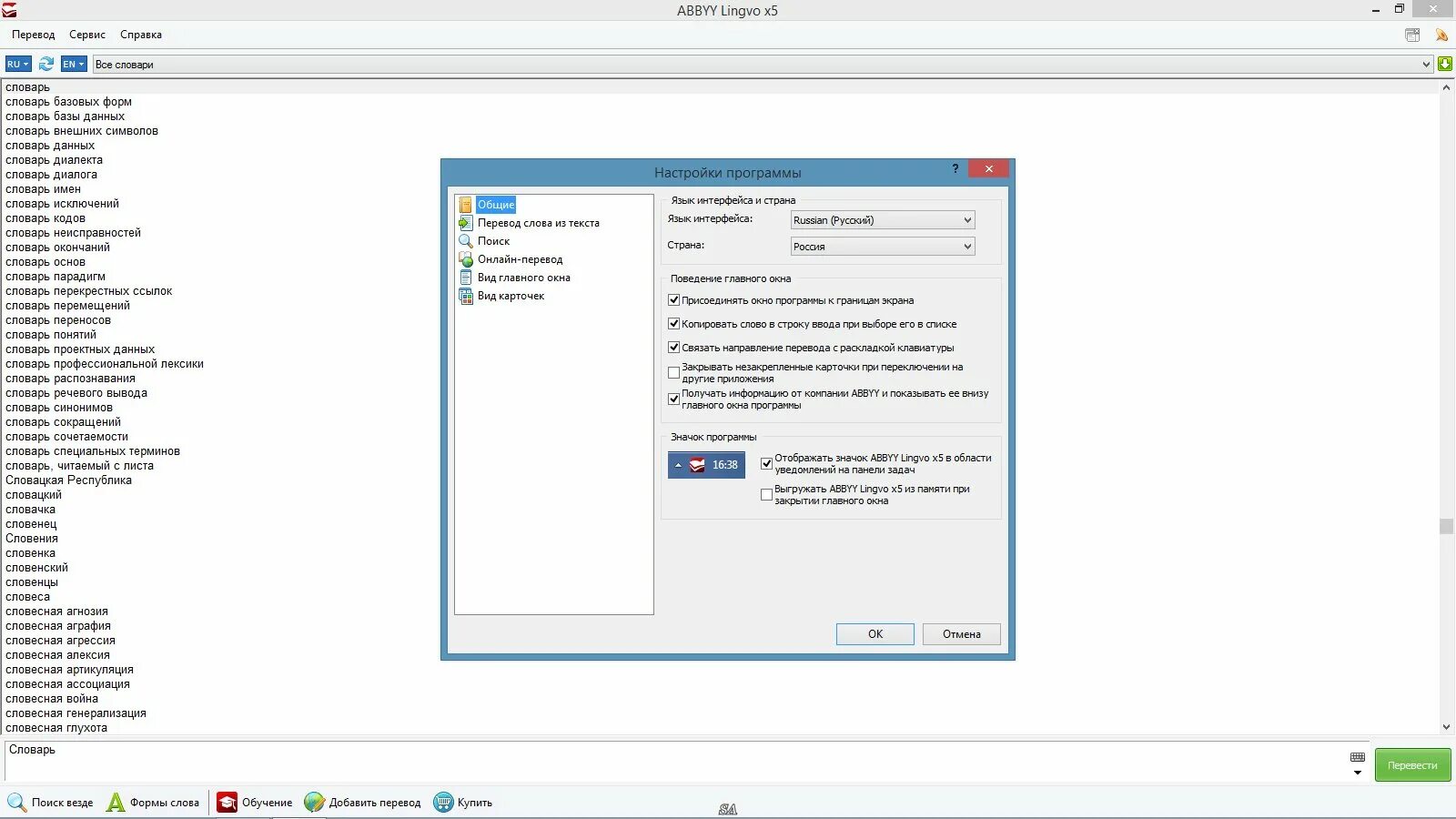
Task: Open the 'Сервис' menu
Action: pyautogui.click(x=87, y=35)
